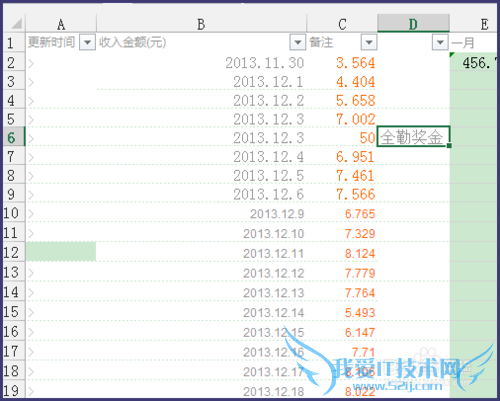Select row 2 header

click(14, 62)
